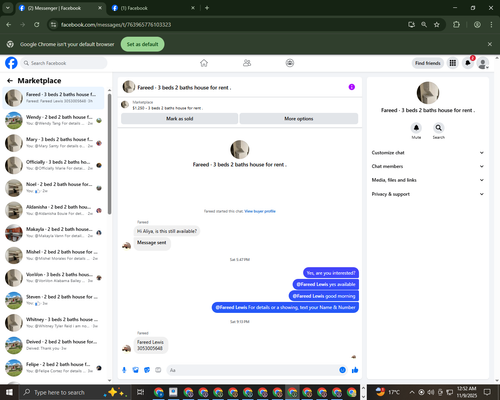Open the Makayla 2 bed 2 bath chat
This screenshot has height=400, width=500.
pos(53,232)
